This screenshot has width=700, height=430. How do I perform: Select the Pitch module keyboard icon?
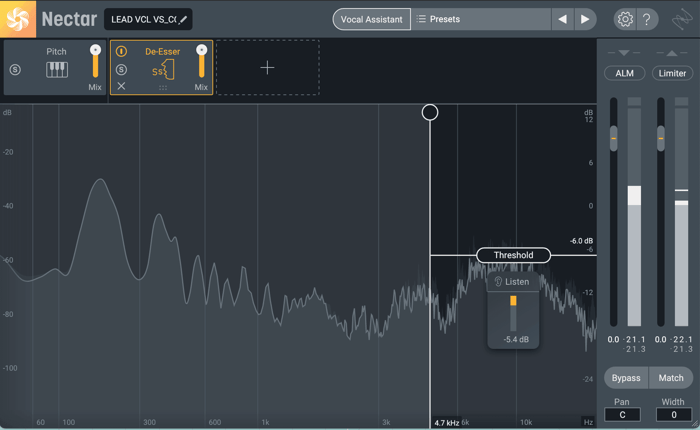pyautogui.click(x=57, y=70)
